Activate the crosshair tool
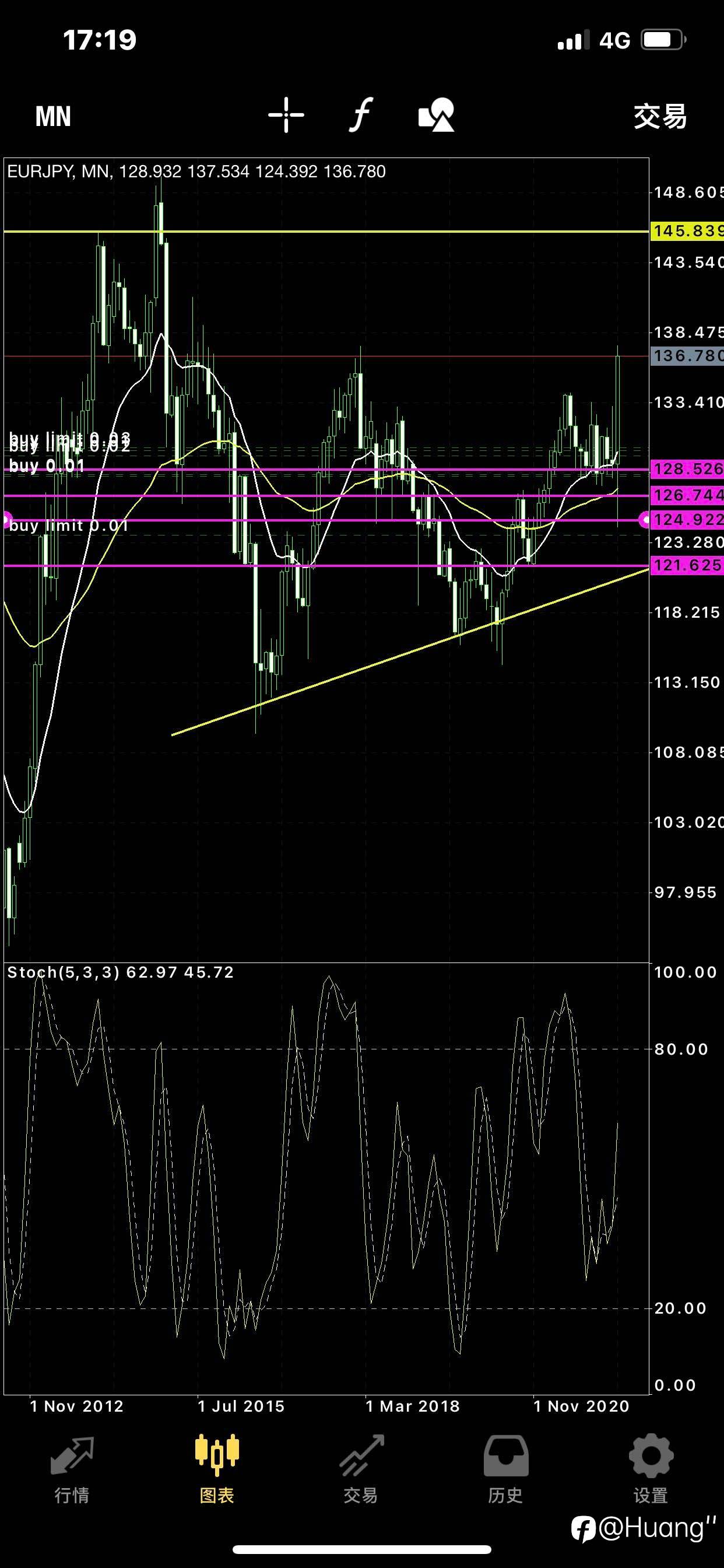Screen dimensions: 724x1568 [x=286, y=114]
